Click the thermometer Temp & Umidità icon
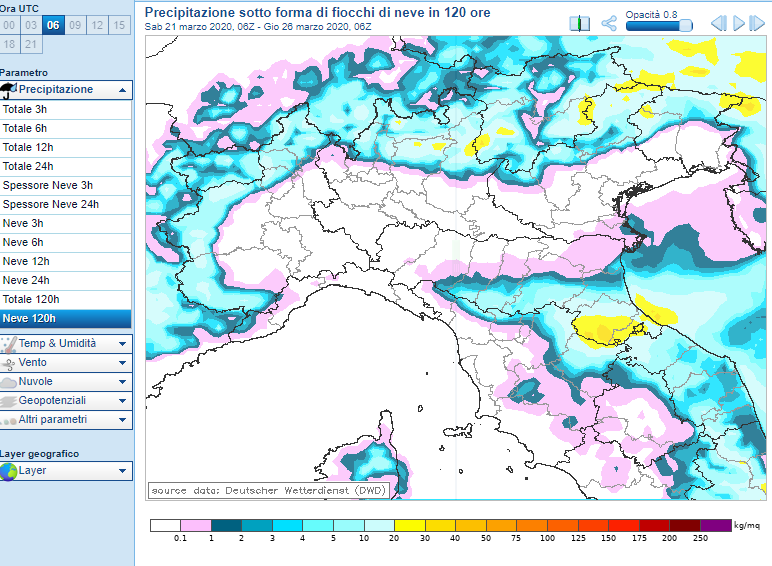The height and width of the screenshot is (566, 772). (x=9, y=344)
